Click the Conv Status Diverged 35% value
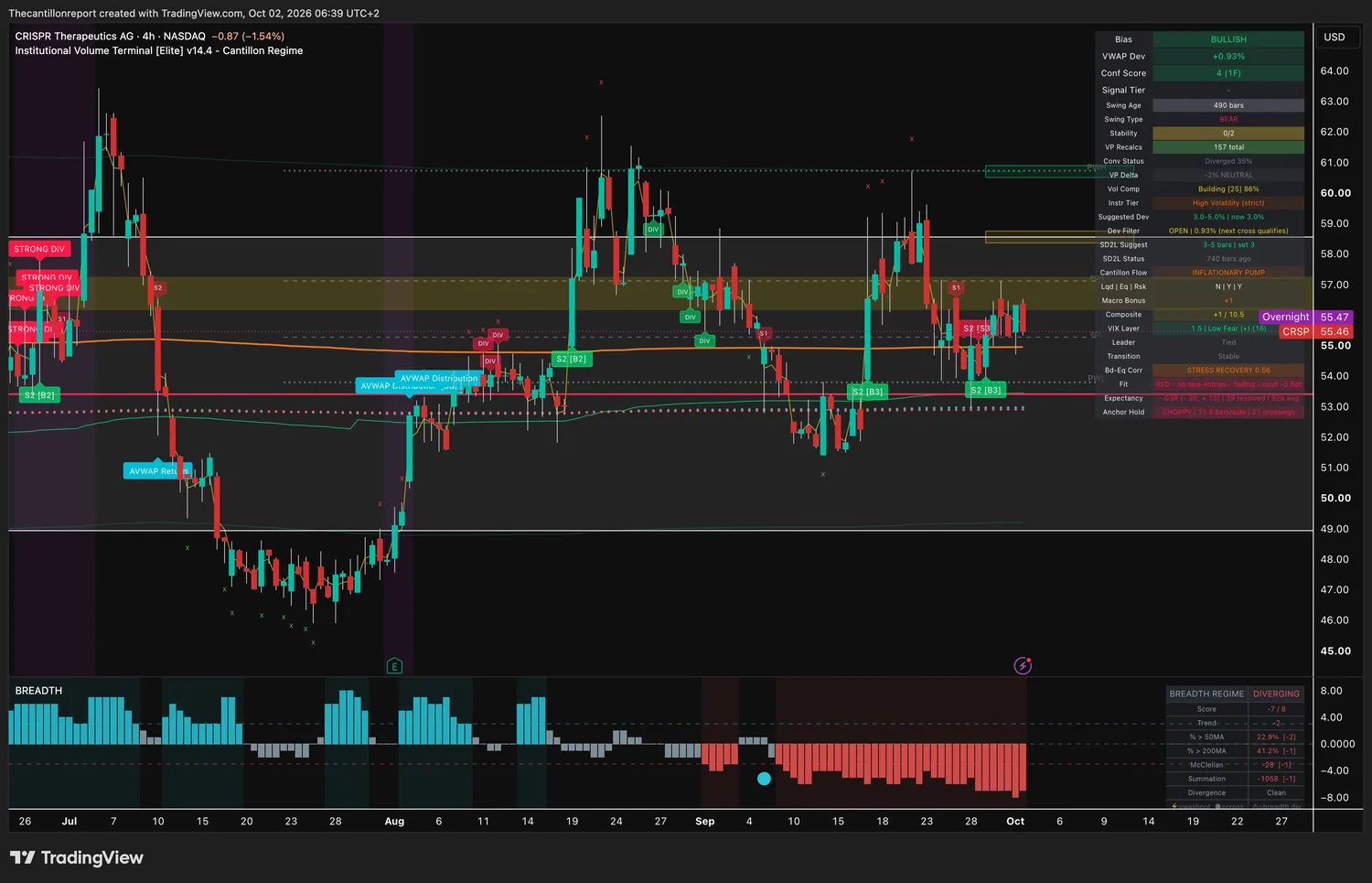Image resolution: width=1372 pixels, height=883 pixels. coord(1228,161)
